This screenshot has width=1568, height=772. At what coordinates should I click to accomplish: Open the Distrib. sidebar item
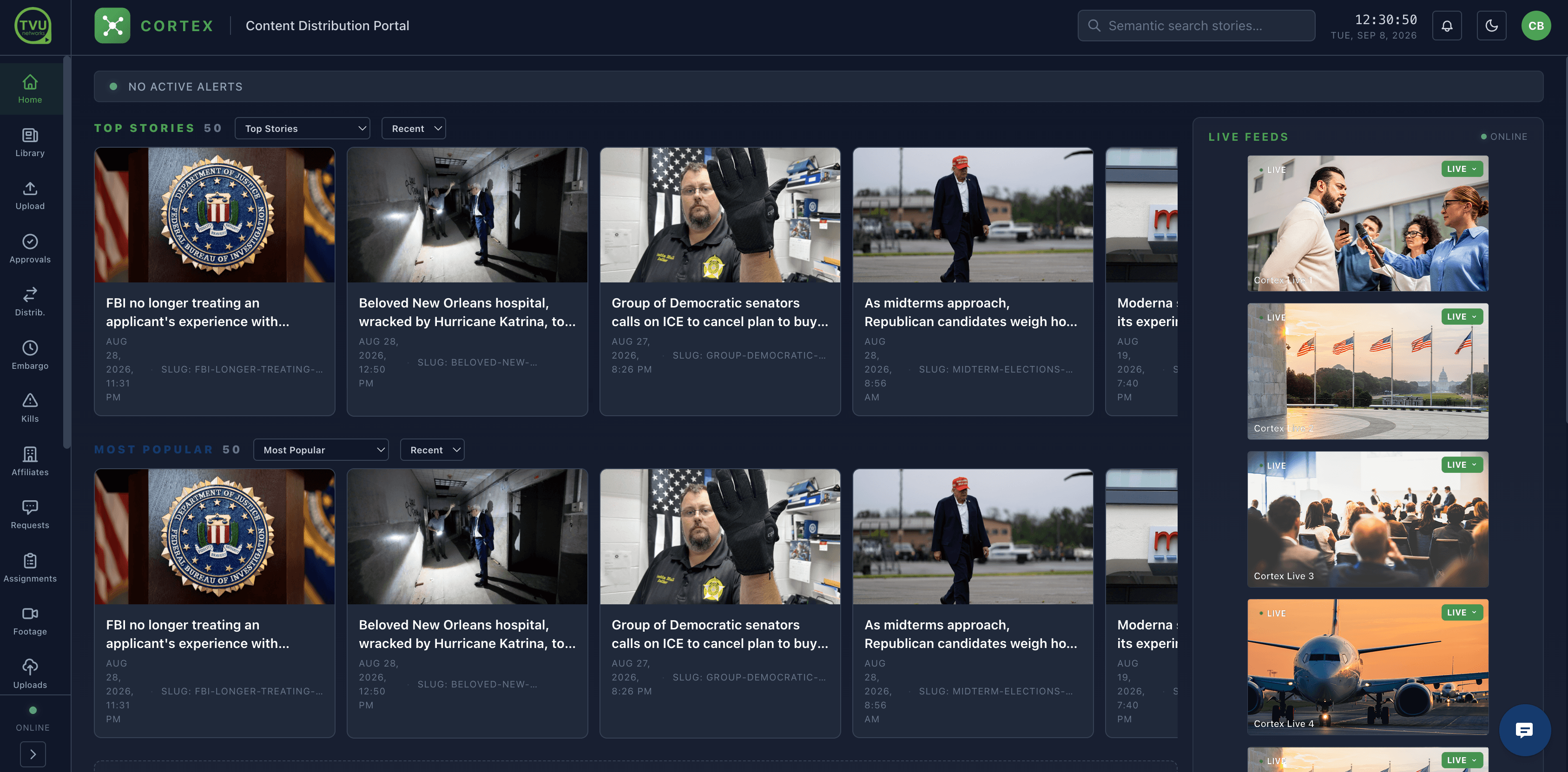[x=30, y=302]
